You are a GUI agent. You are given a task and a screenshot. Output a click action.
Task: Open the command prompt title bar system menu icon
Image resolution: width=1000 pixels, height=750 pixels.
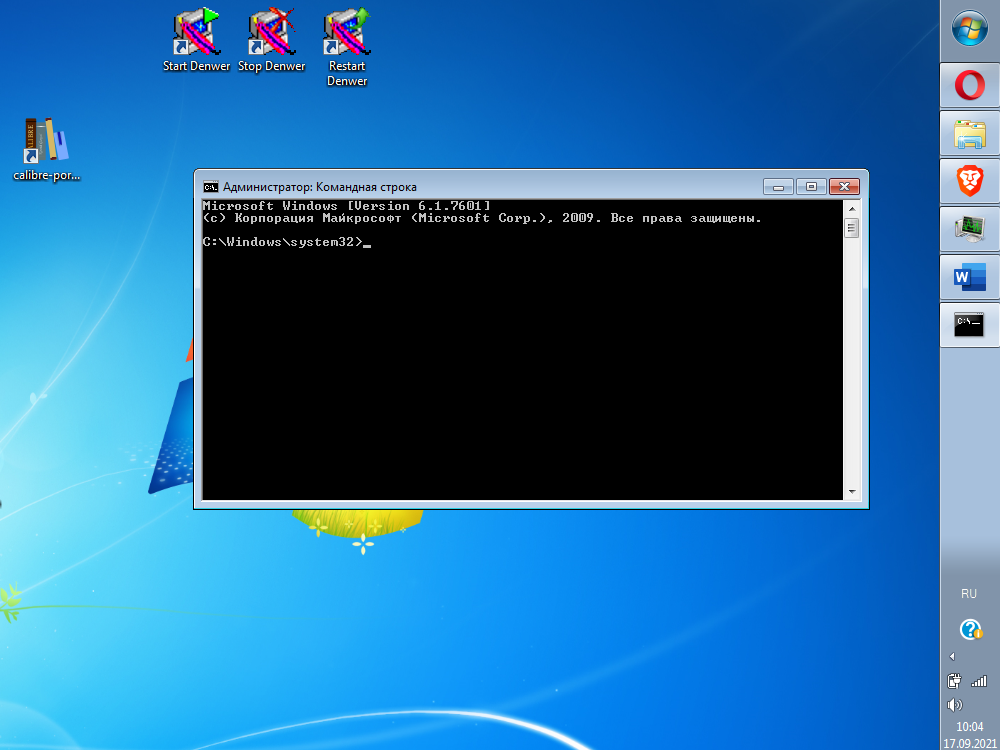(210, 187)
